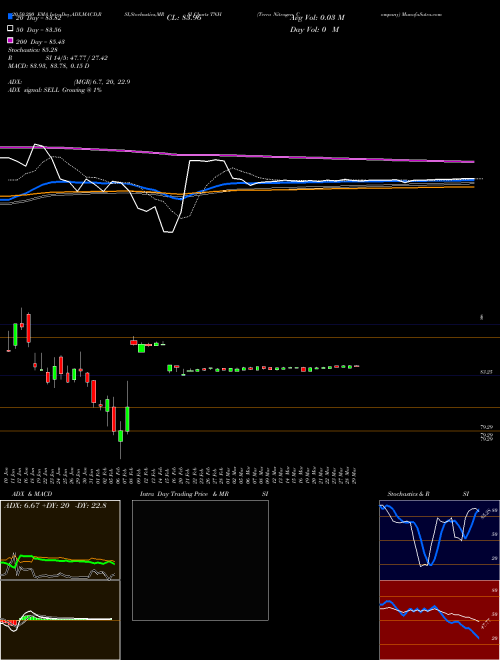This screenshot has width=500, height=660.
Task: Click the 83.25 price axis label
Action: [x=487, y=372]
